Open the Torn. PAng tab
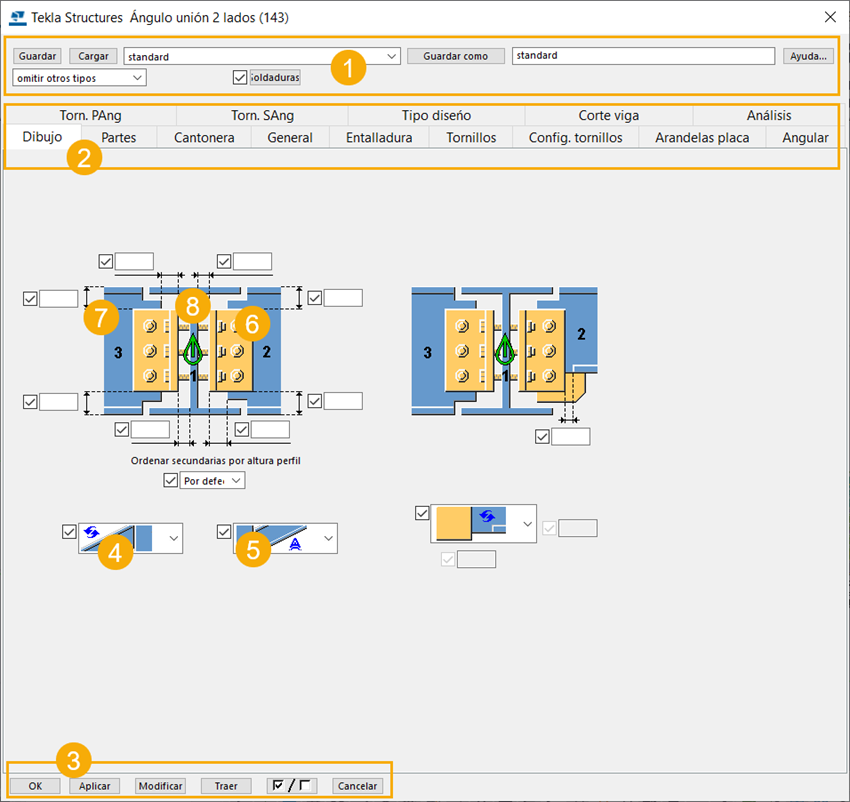 click(x=91, y=115)
